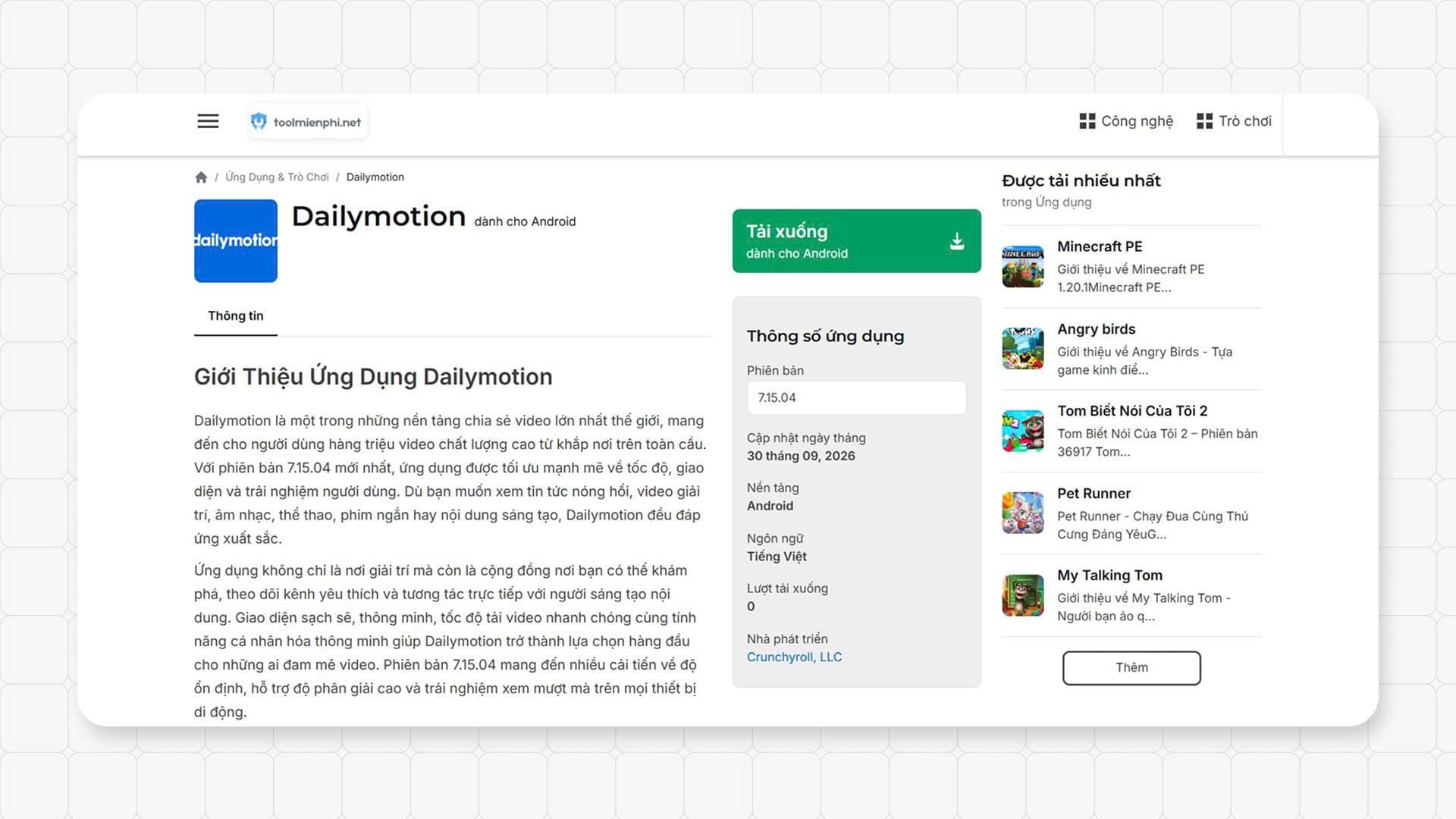
Task: Click the Dailymotion app logo
Action: click(x=236, y=241)
